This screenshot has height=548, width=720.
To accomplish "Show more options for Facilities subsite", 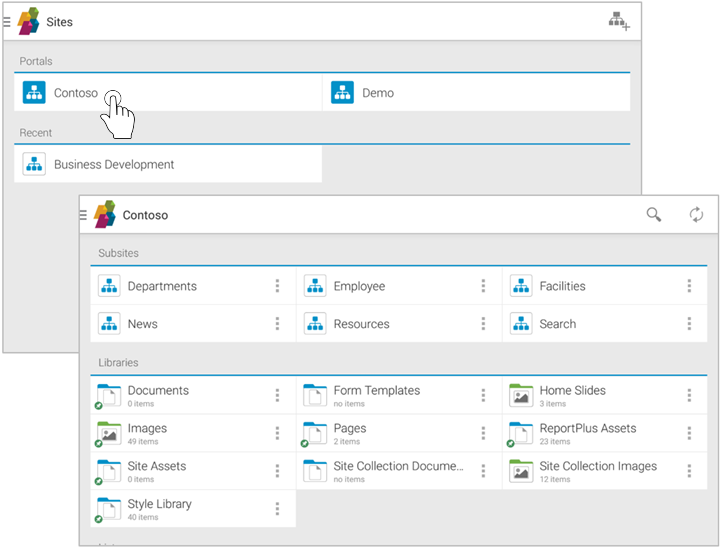I will [689, 286].
